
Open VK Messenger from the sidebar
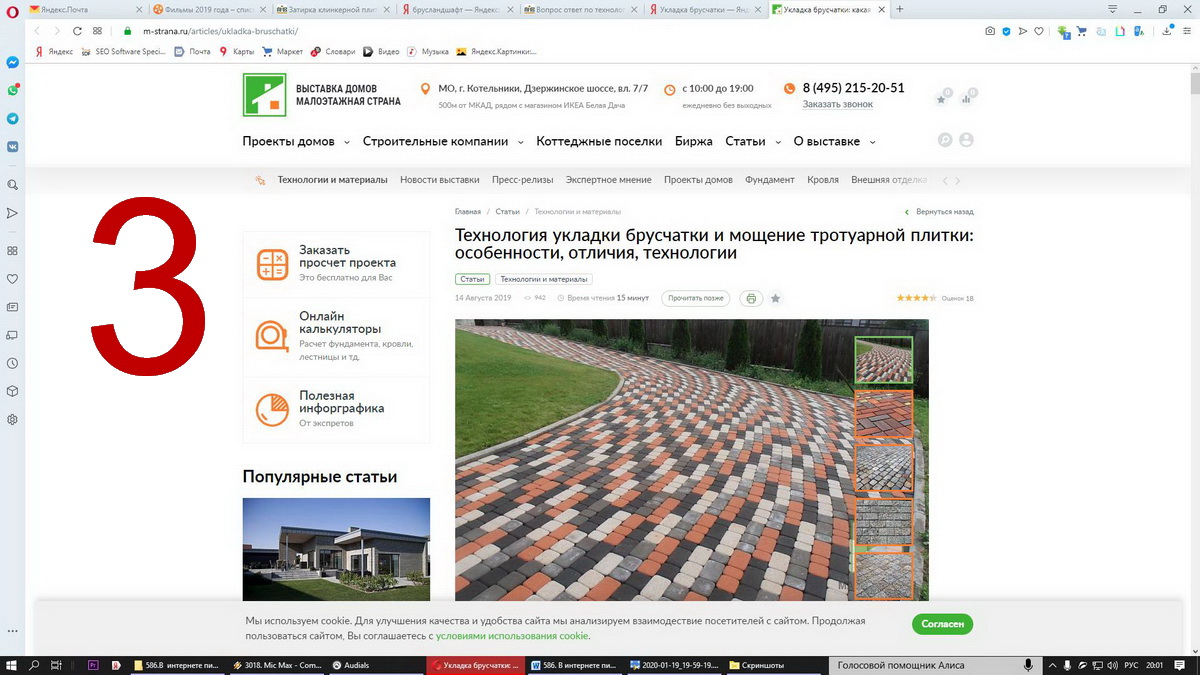(13, 147)
